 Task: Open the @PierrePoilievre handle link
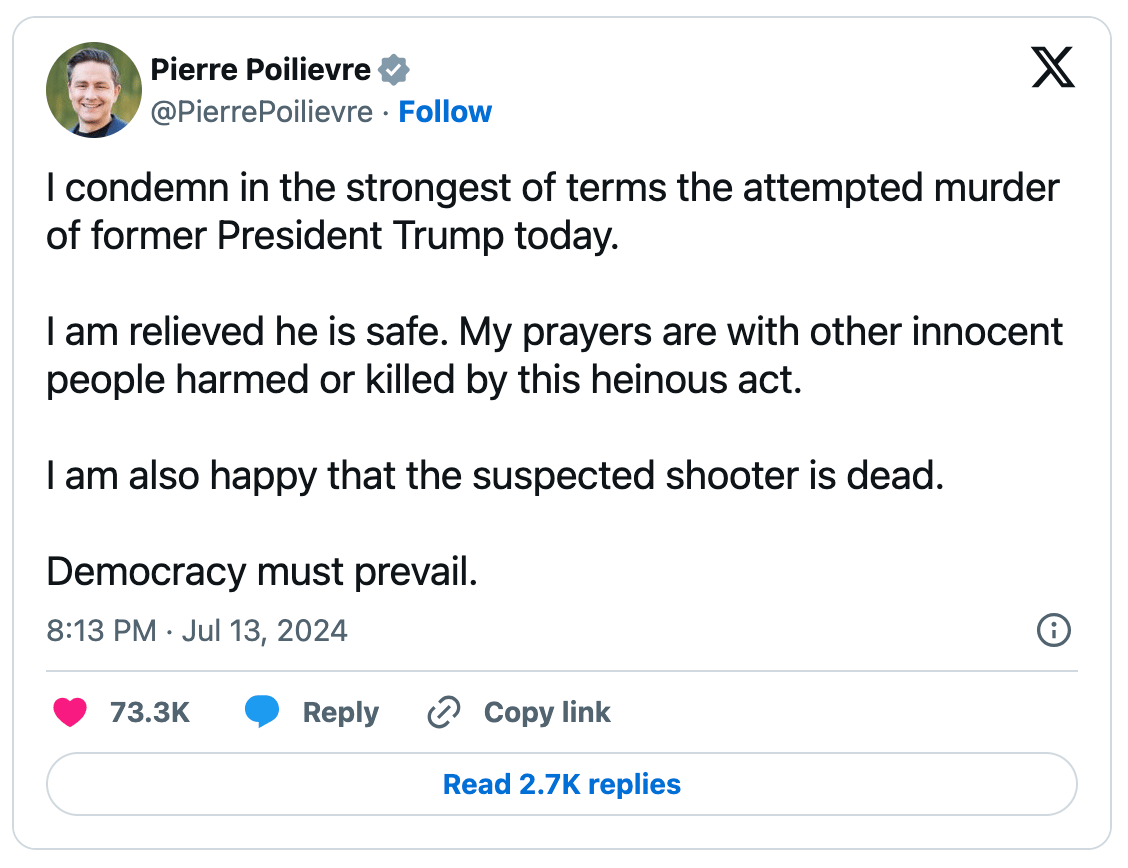[x=261, y=112]
